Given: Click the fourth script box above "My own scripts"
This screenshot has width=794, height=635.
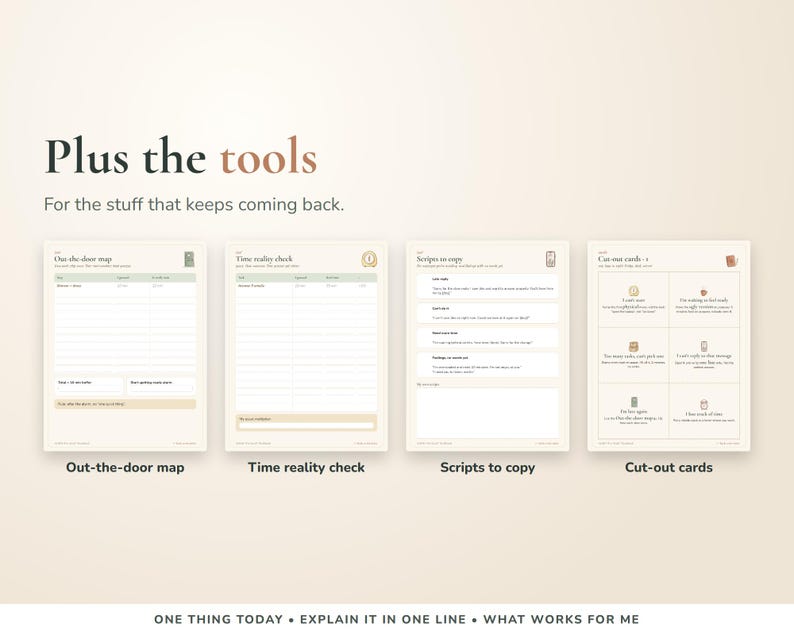Looking at the screenshot, I should pyautogui.click(x=488, y=365).
